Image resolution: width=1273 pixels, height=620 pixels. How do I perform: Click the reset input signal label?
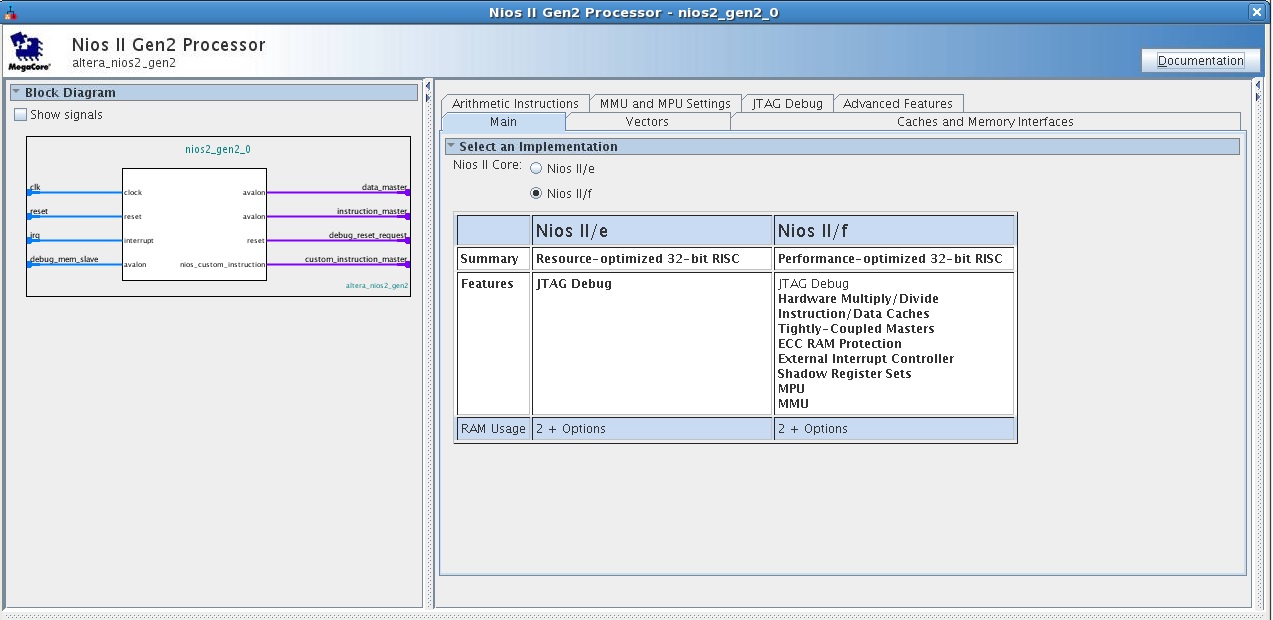38,211
